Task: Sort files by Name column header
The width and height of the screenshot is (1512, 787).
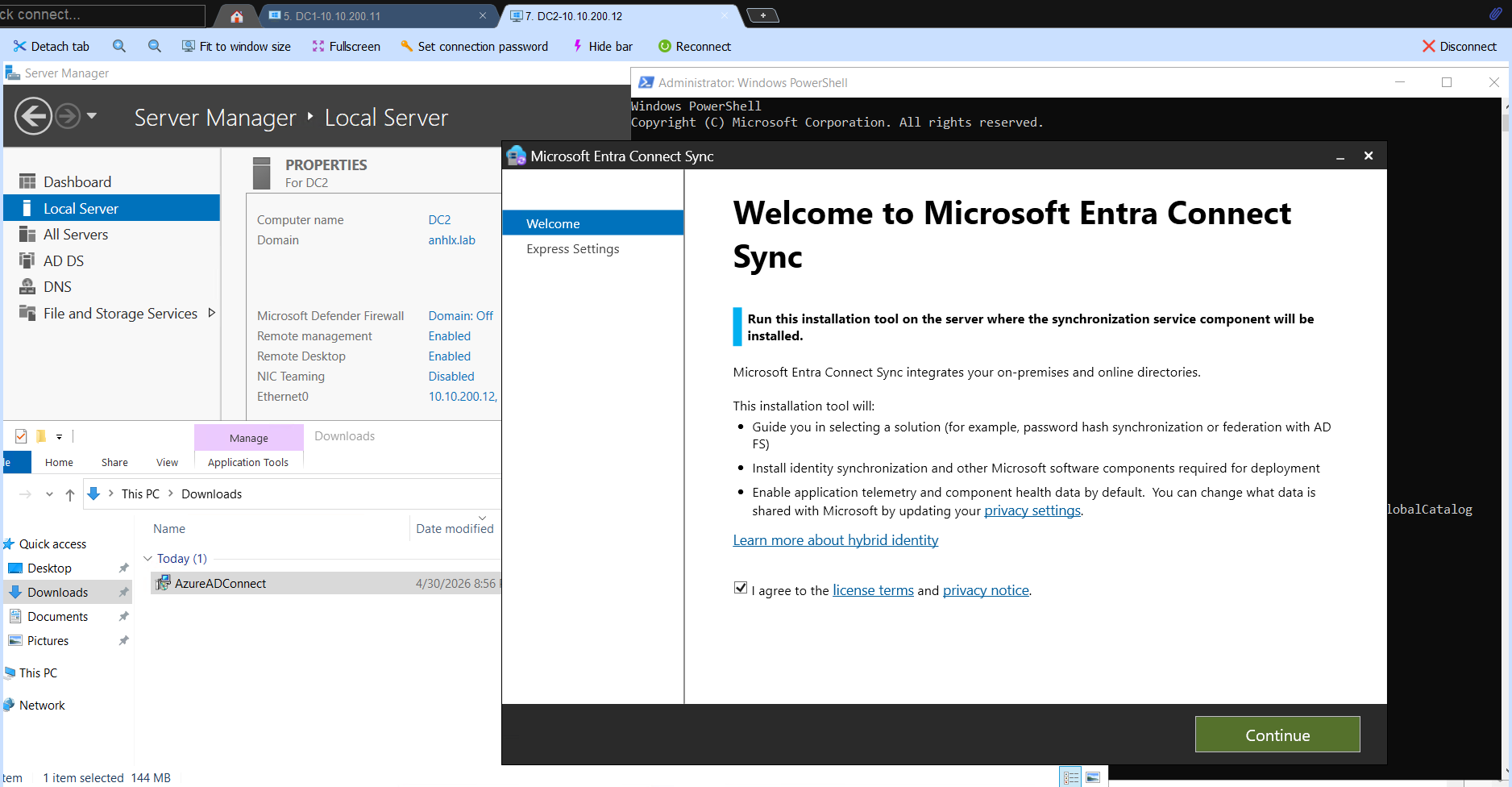Action: click(169, 529)
